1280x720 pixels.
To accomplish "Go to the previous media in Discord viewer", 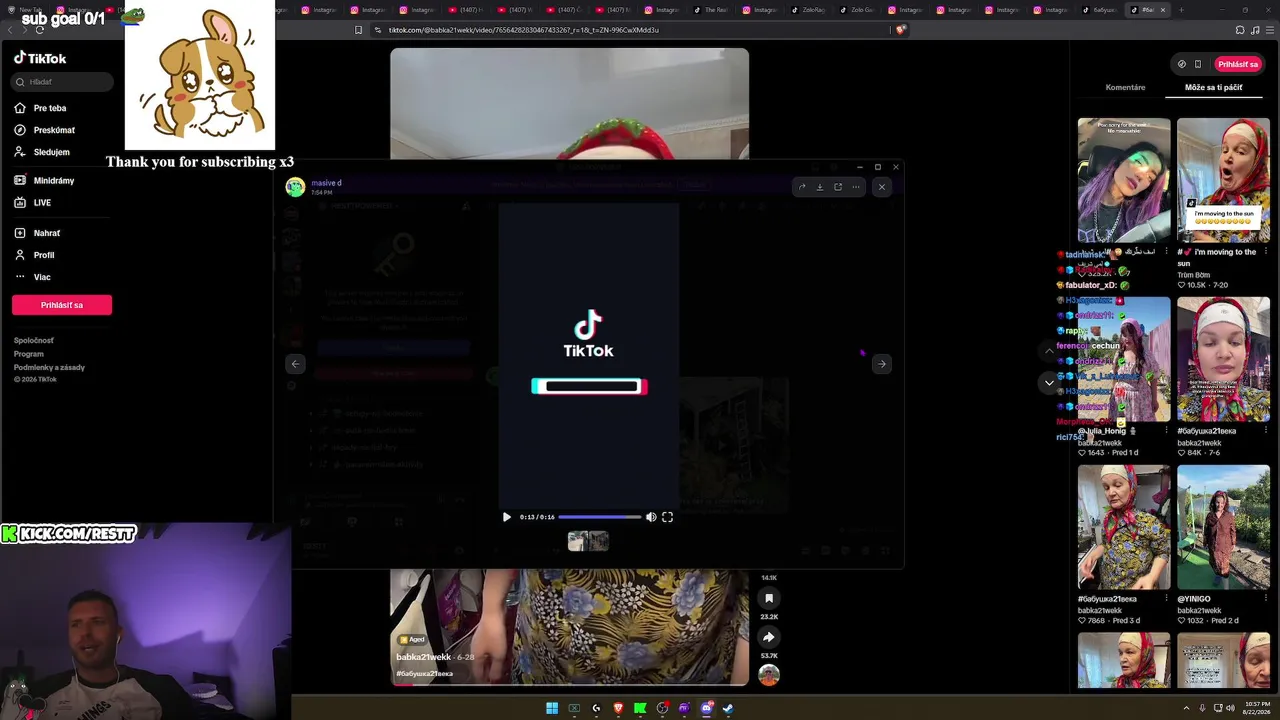I will point(295,364).
